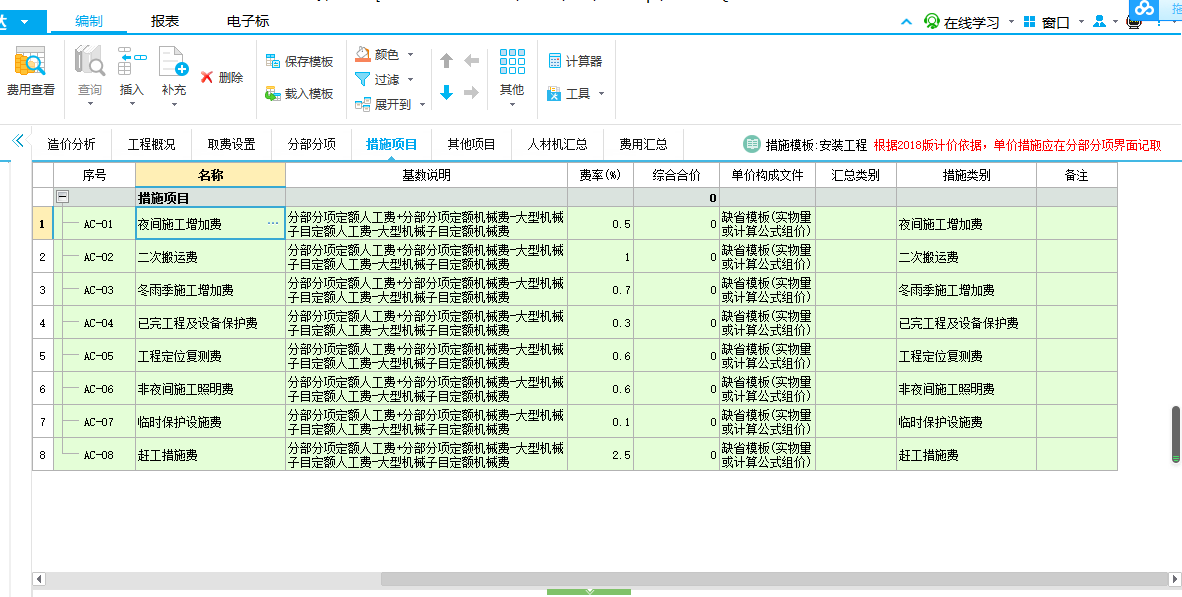Expand dropdown arrow under 查询
Viewport: 1182px width, 597px height.
pyautogui.click(x=90, y=104)
